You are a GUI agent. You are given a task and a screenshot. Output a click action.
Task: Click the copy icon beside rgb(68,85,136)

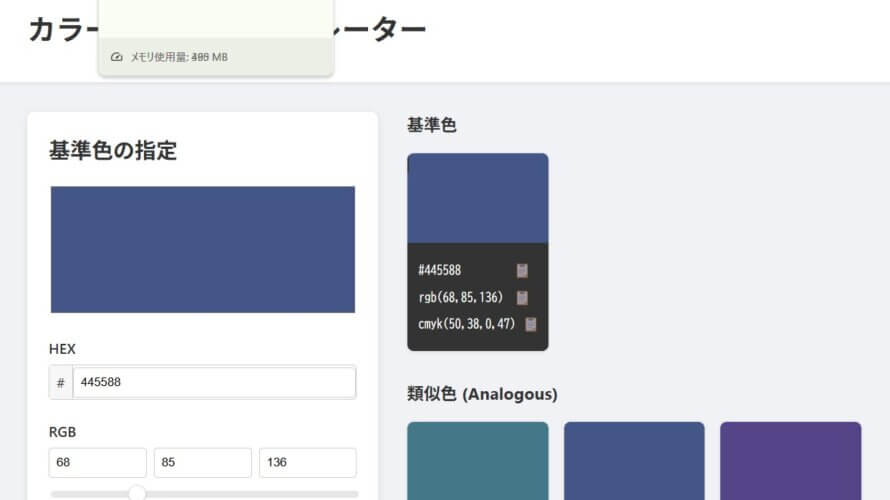(522, 298)
